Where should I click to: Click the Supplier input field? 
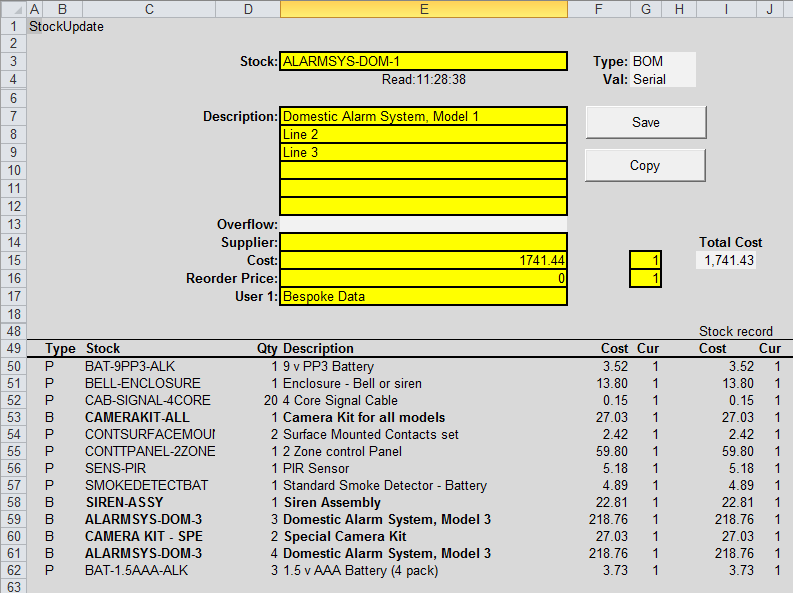(x=423, y=242)
